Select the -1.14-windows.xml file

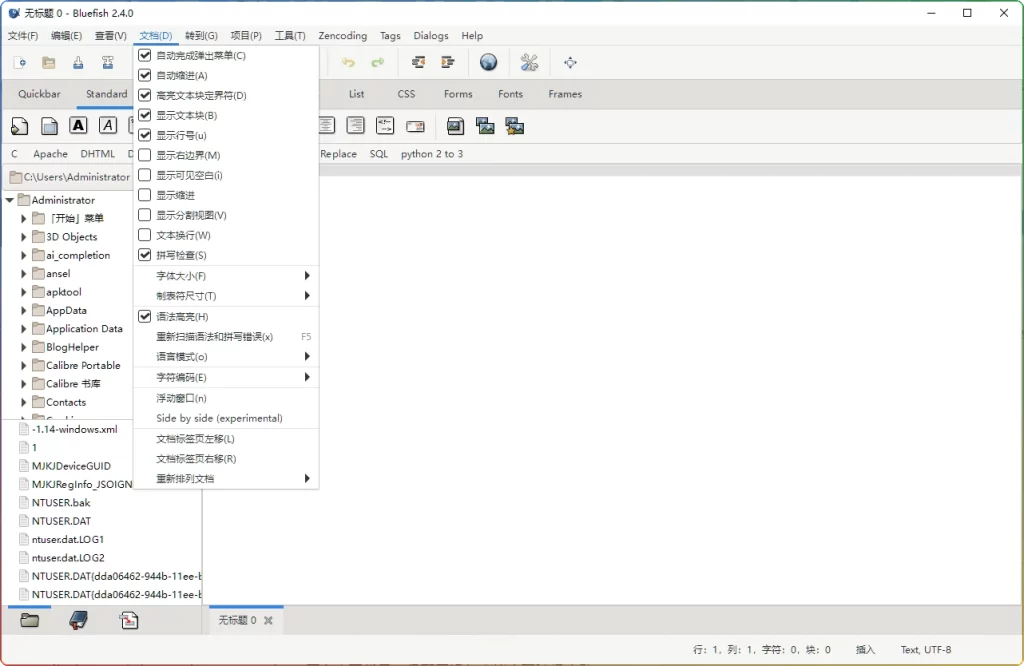click(75, 429)
